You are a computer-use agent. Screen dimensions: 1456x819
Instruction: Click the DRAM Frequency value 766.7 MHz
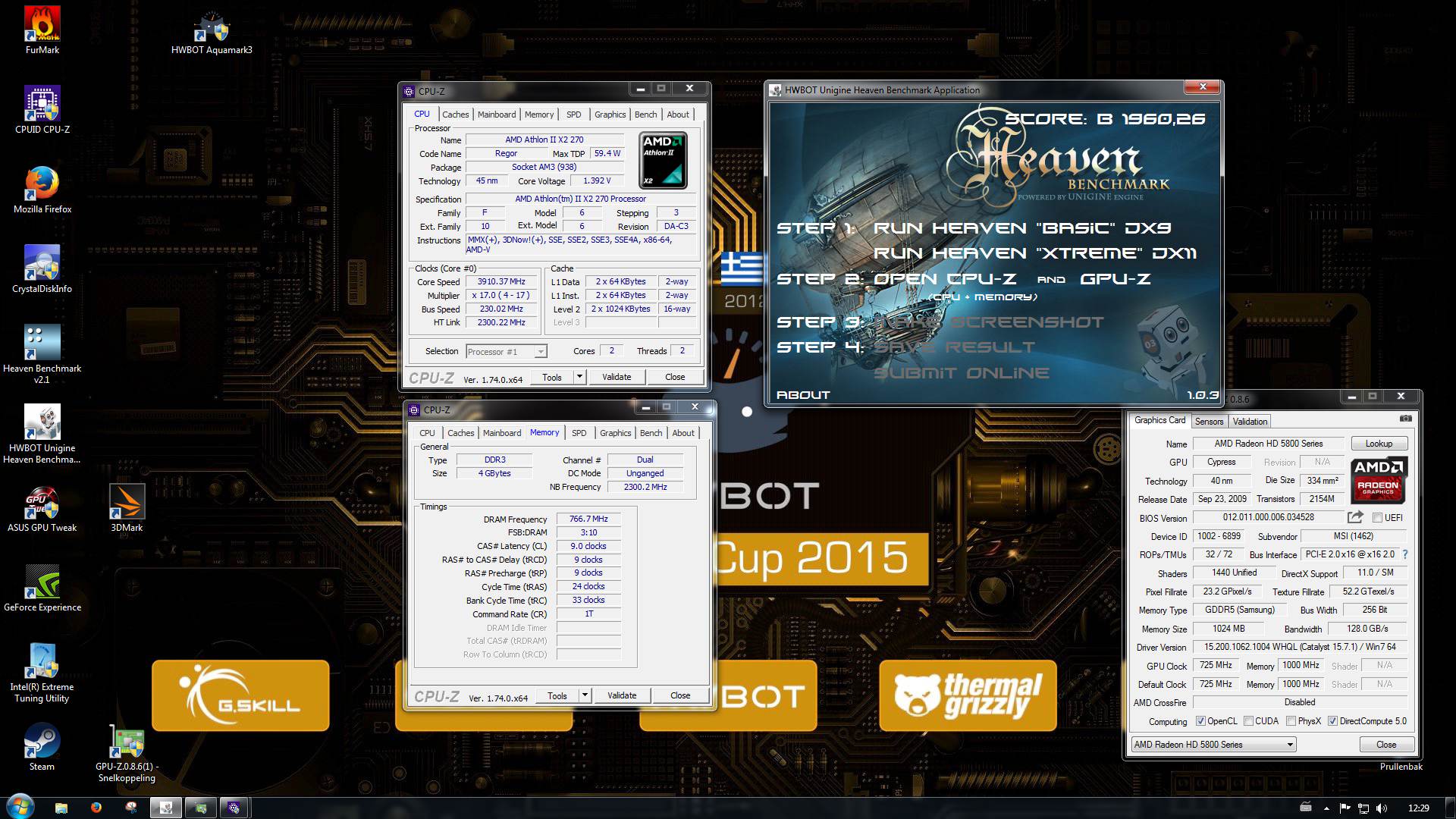click(588, 519)
